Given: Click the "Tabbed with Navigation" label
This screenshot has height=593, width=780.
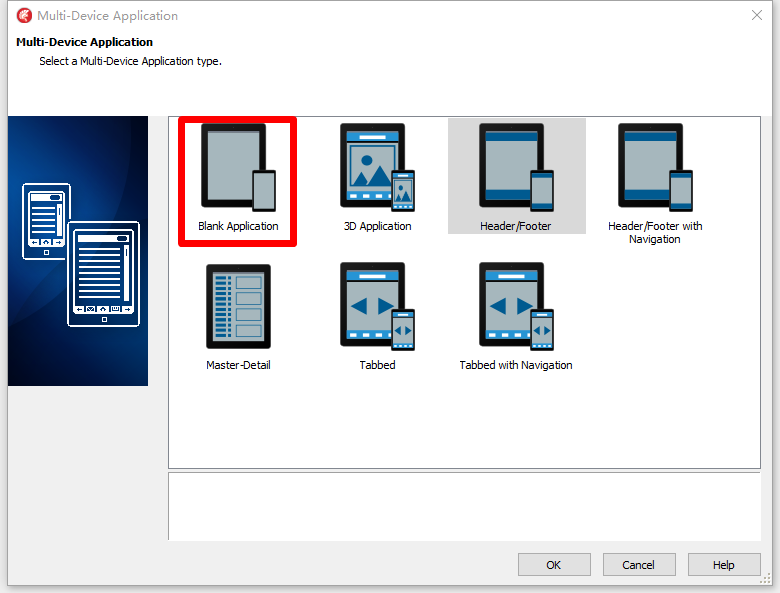Looking at the screenshot, I should 516,365.
